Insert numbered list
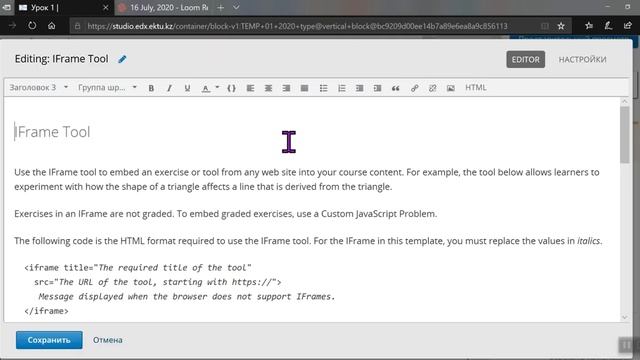640x360 pixels. click(342, 88)
